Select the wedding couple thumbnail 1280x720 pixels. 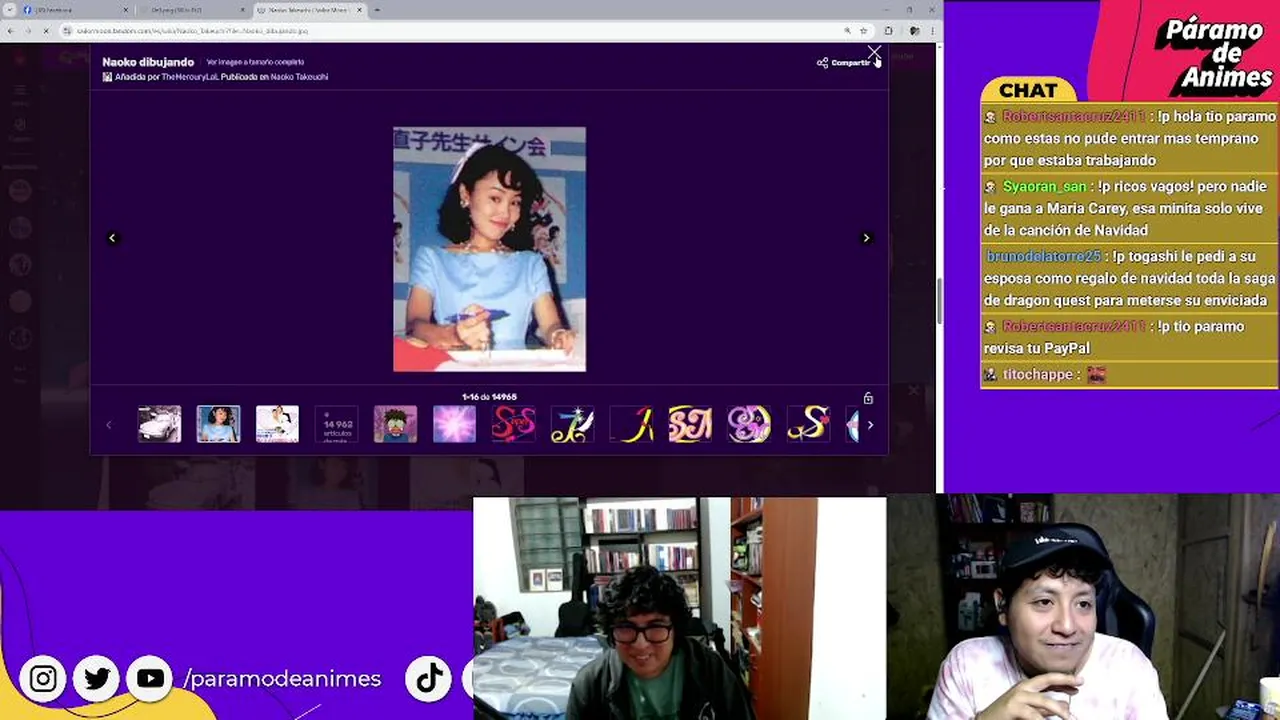(277, 425)
